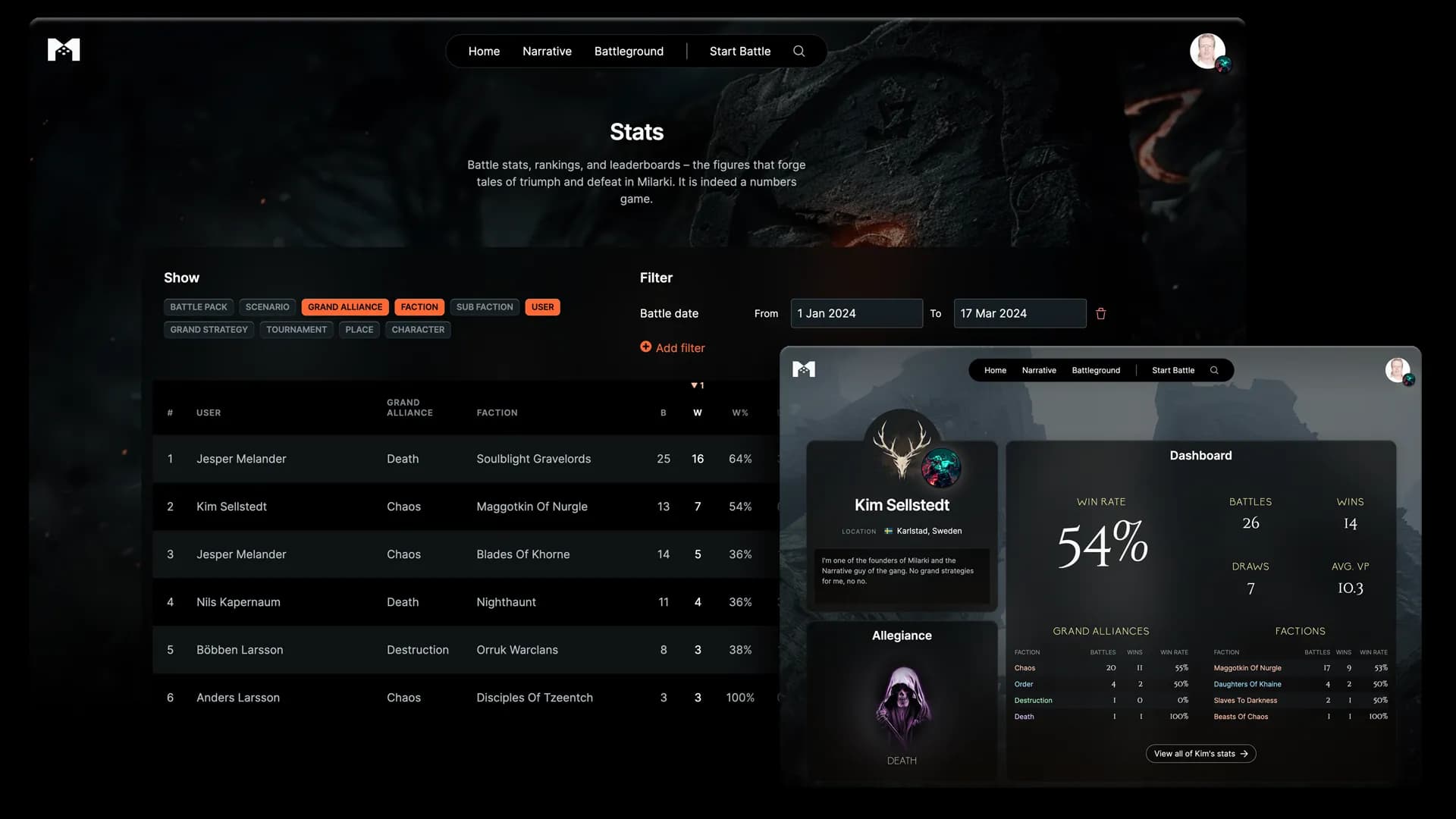Click the Milarki logo on Kim's dashboard view
Image resolution: width=1456 pixels, height=819 pixels.
804,369
